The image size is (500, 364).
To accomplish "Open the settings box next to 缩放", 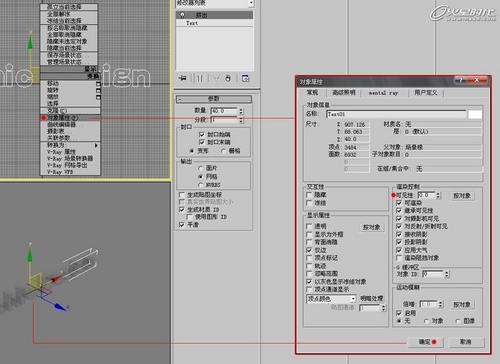I will coord(98,97).
